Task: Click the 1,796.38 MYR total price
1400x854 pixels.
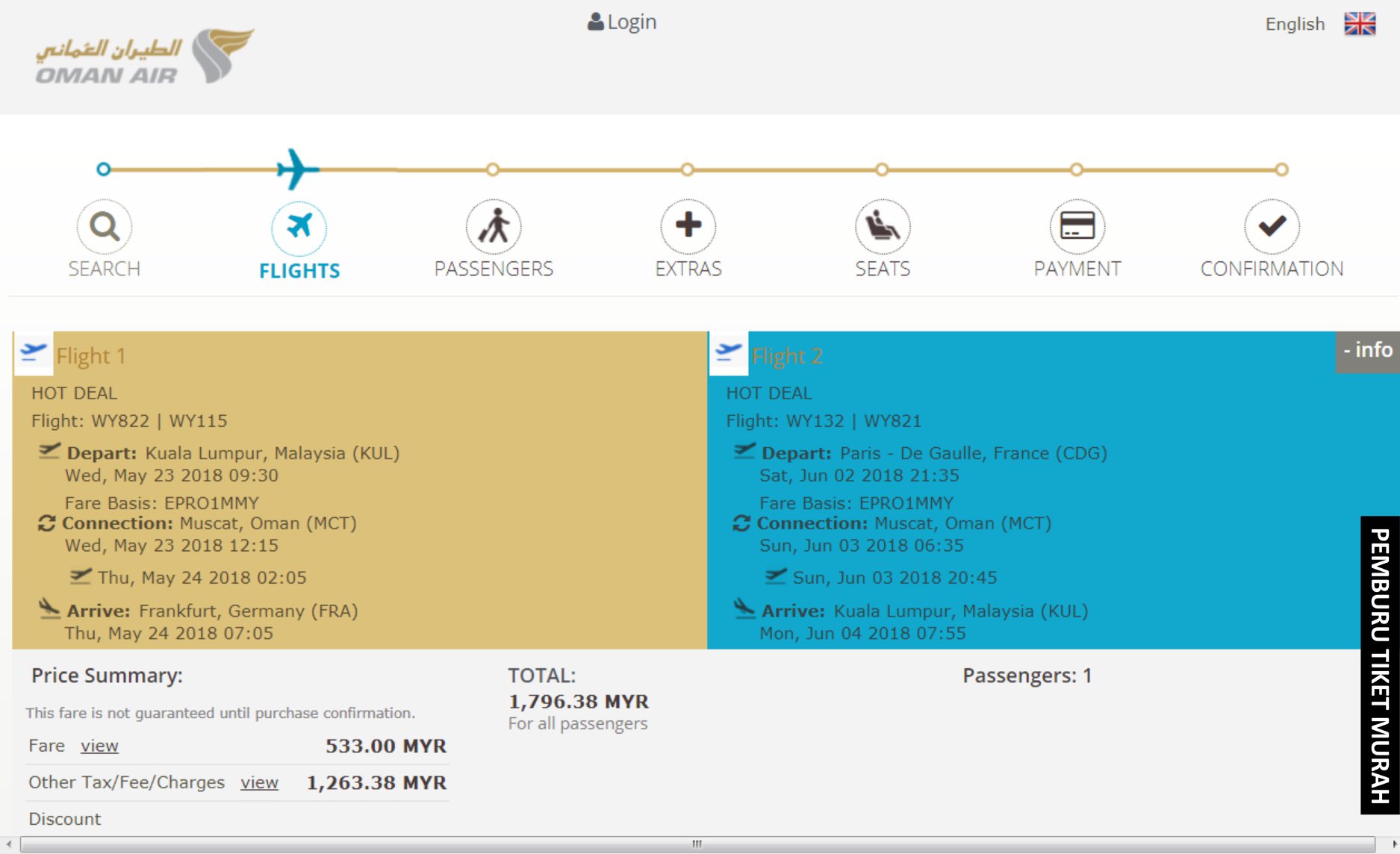Action: (x=579, y=702)
